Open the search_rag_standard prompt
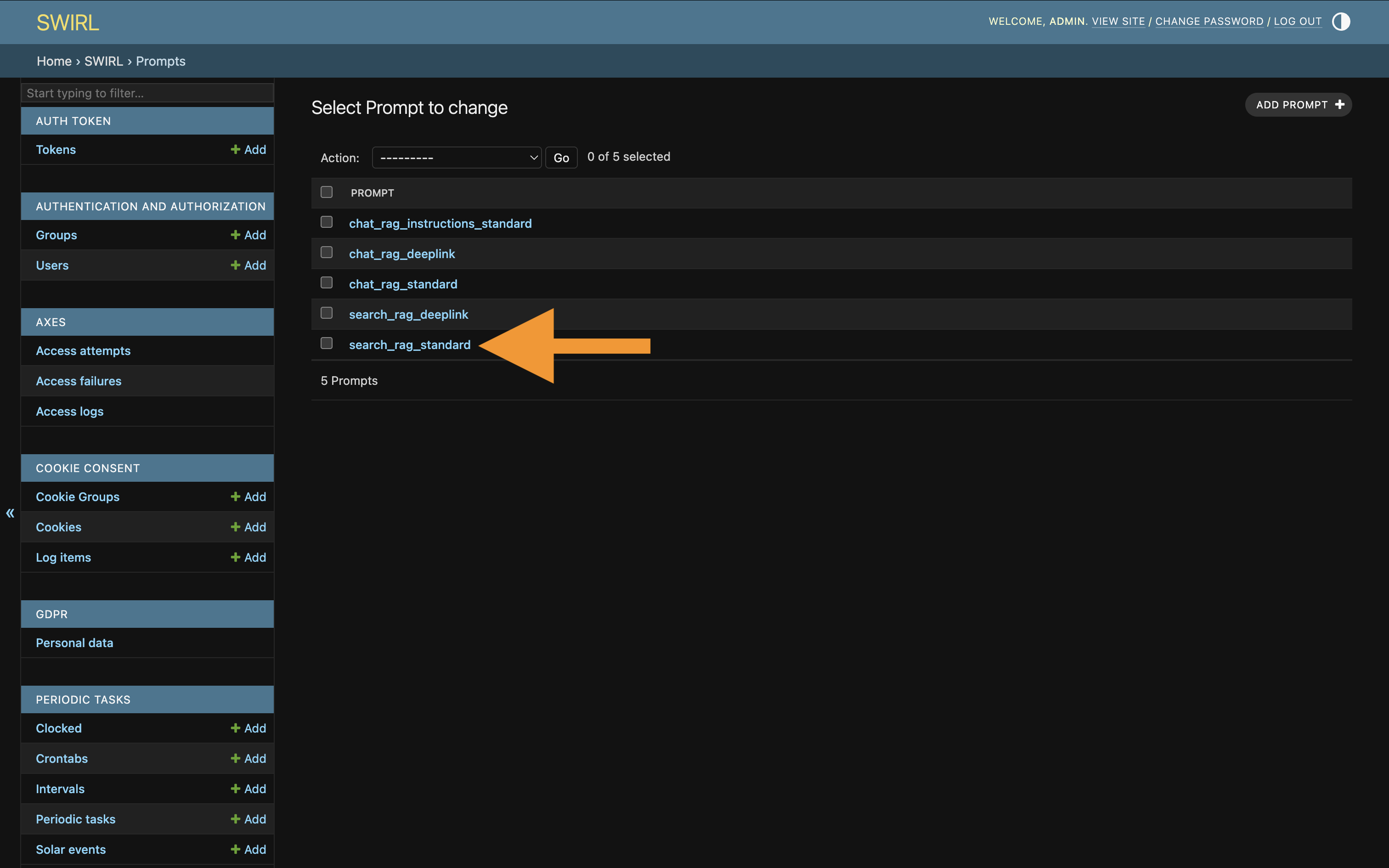1389x868 pixels. pos(410,344)
